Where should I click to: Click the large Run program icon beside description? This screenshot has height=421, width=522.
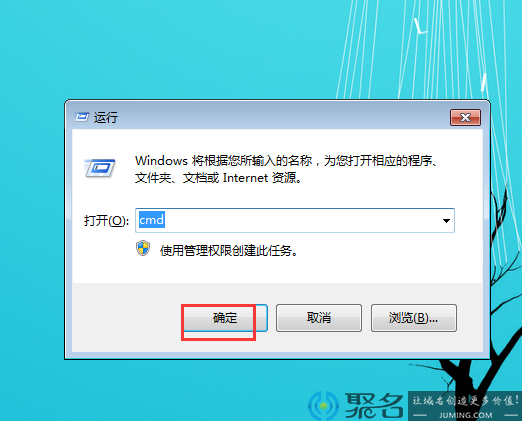point(100,168)
